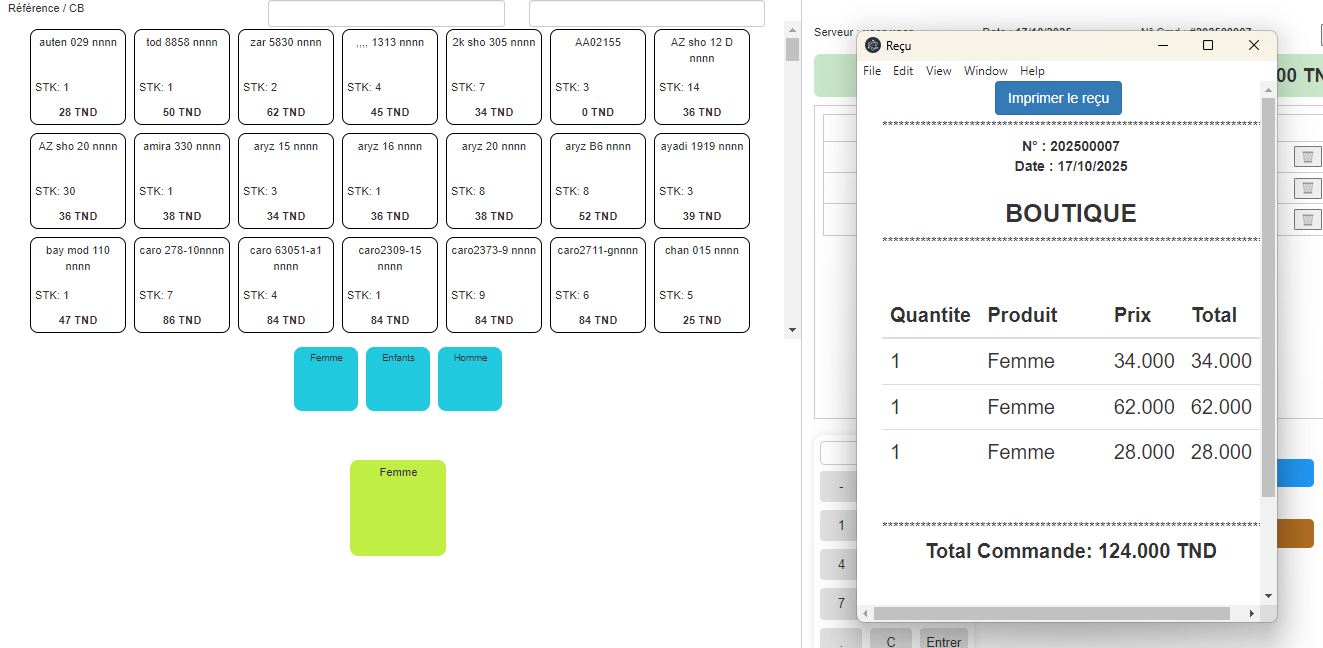The width and height of the screenshot is (1323, 648).
Task: Delete the second order line via its trash icon
Action: pyautogui.click(x=1307, y=188)
